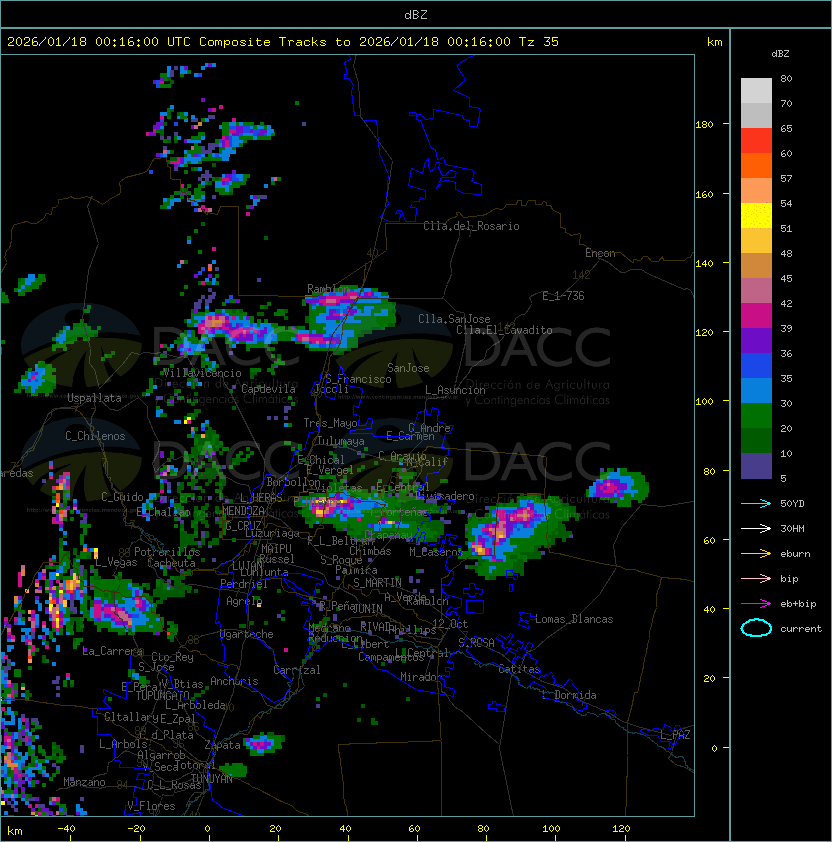Click the yellow eburn arrow icon in legend
The width and height of the screenshot is (832, 842).
(756, 554)
